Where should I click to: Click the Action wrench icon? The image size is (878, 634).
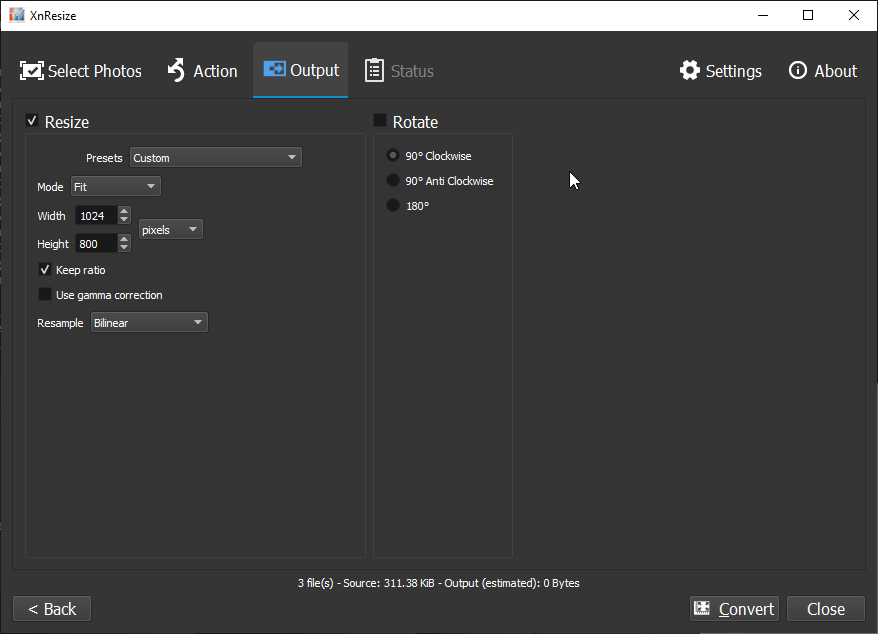(x=177, y=70)
